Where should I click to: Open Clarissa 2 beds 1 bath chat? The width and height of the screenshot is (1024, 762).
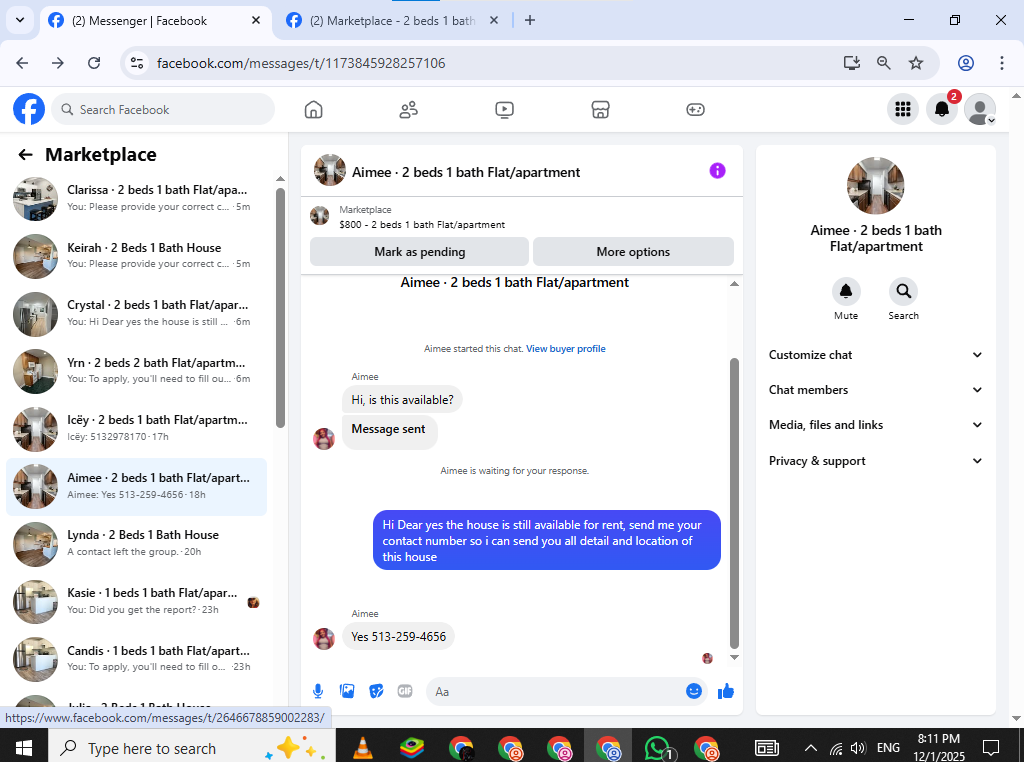tap(137, 198)
